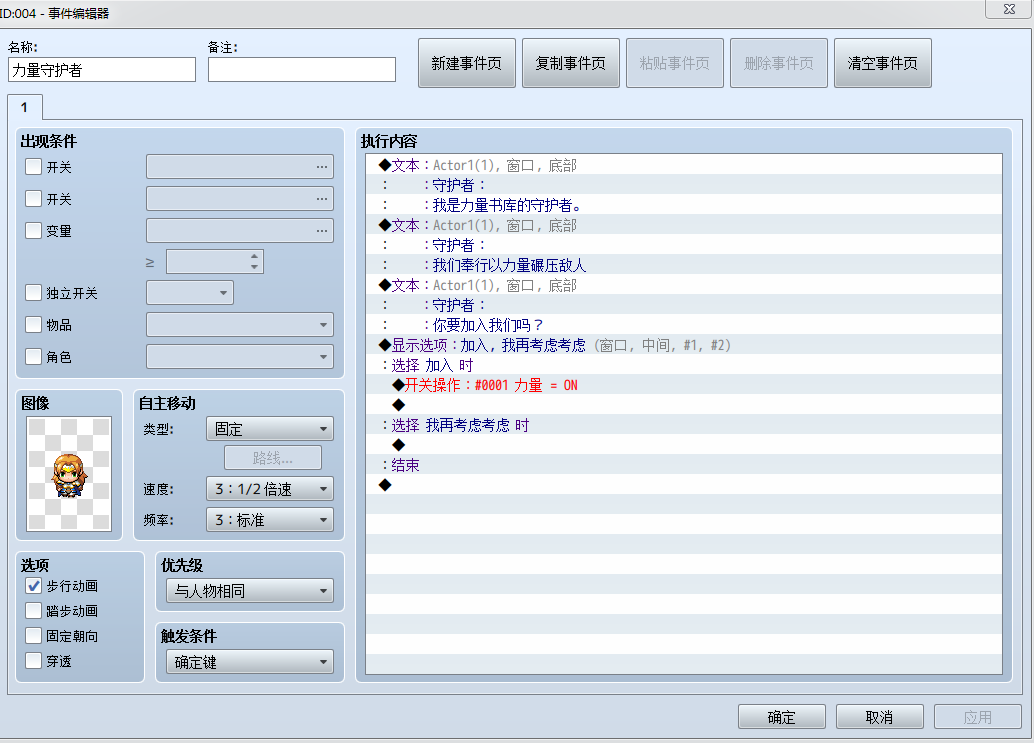The height and width of the screenshot is (743, 1034).
Task: Select the red 开关操作 #0001 力量 command
Action: [684, 385]
